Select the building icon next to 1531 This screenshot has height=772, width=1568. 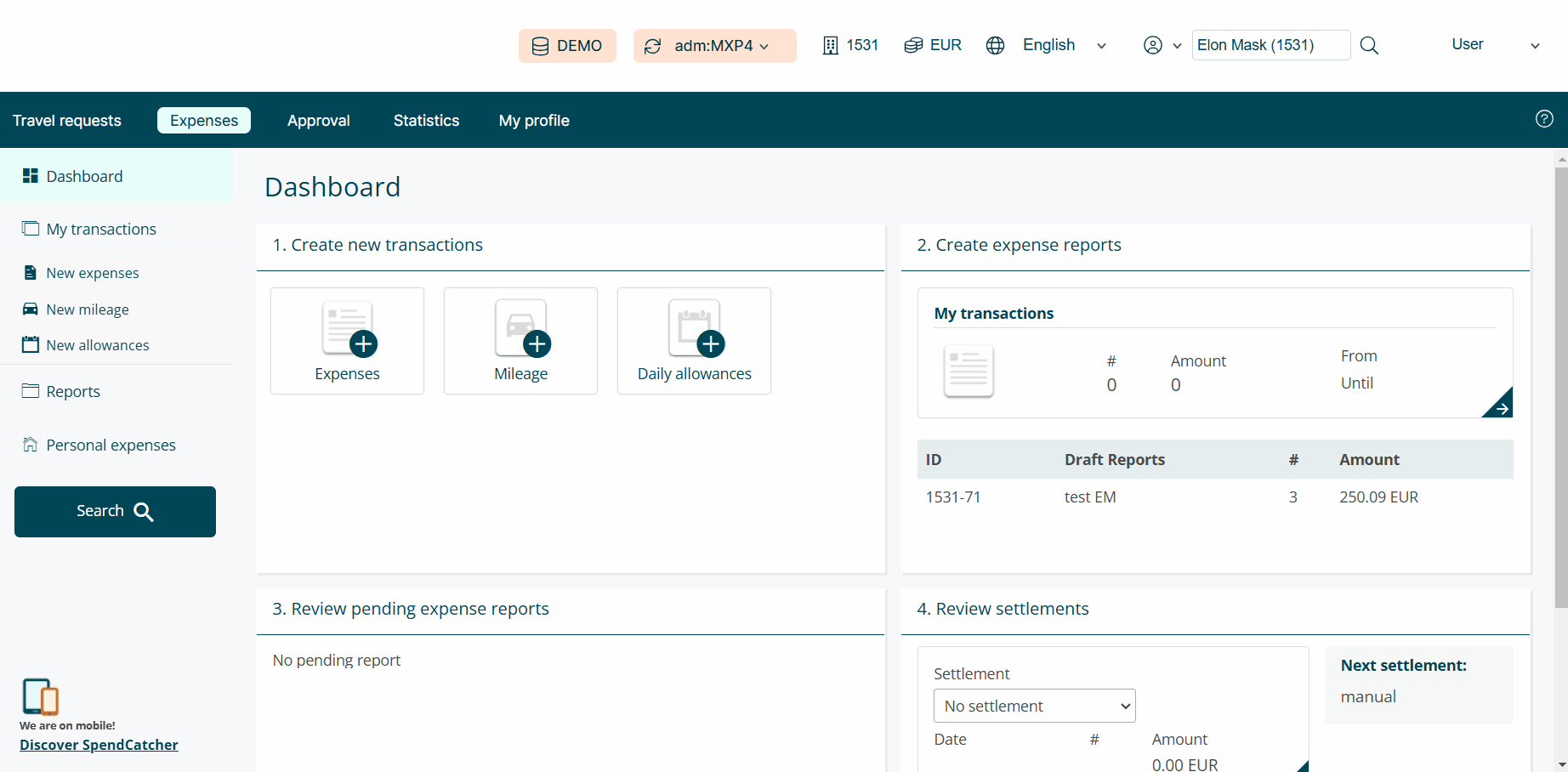830,45
